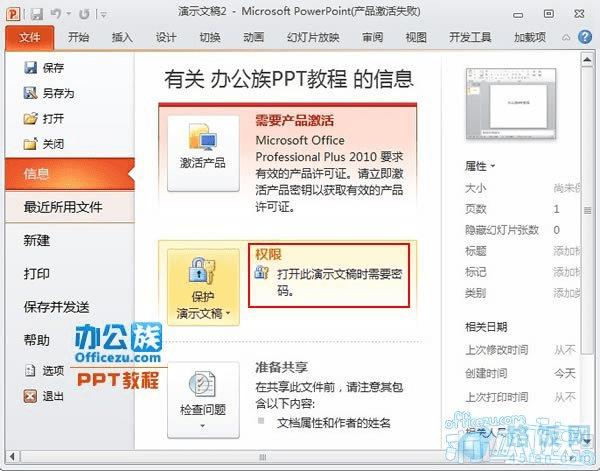Click the lock and question mark permission icon
This screenshot has height=471, width=600.
(262, 272)
